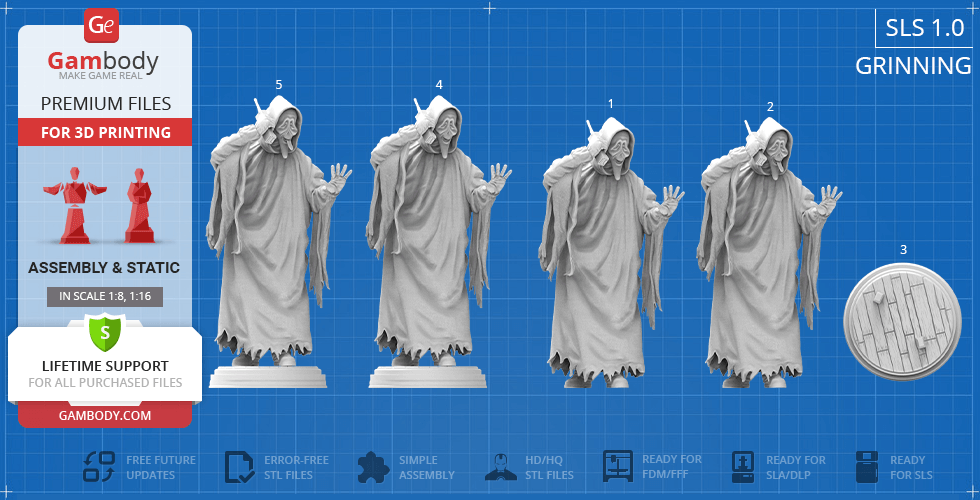The width and height of the screenshot is (980, 500).
Task: Select the round base part number 3
Action: pos(903,321)
